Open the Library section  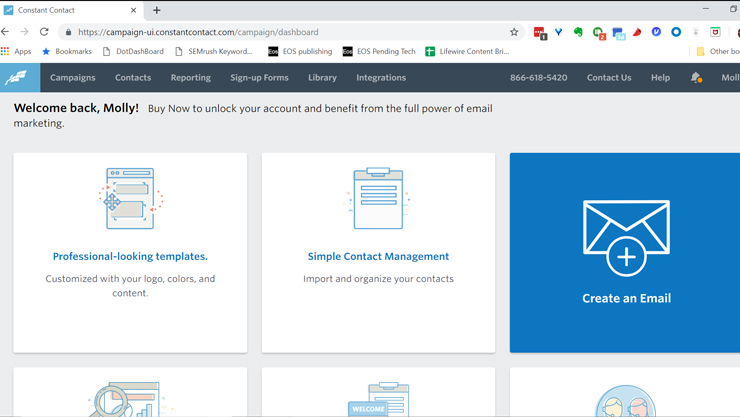point(322,77)
